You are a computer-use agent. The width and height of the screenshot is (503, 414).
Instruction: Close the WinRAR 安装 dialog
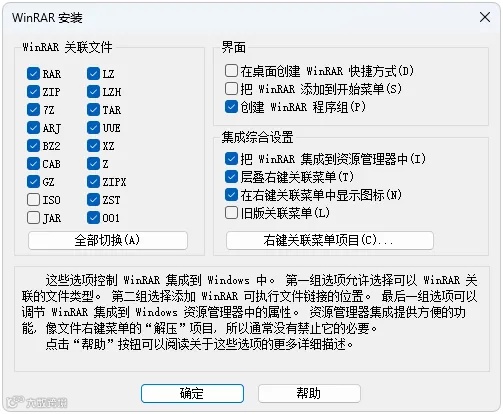485,17
